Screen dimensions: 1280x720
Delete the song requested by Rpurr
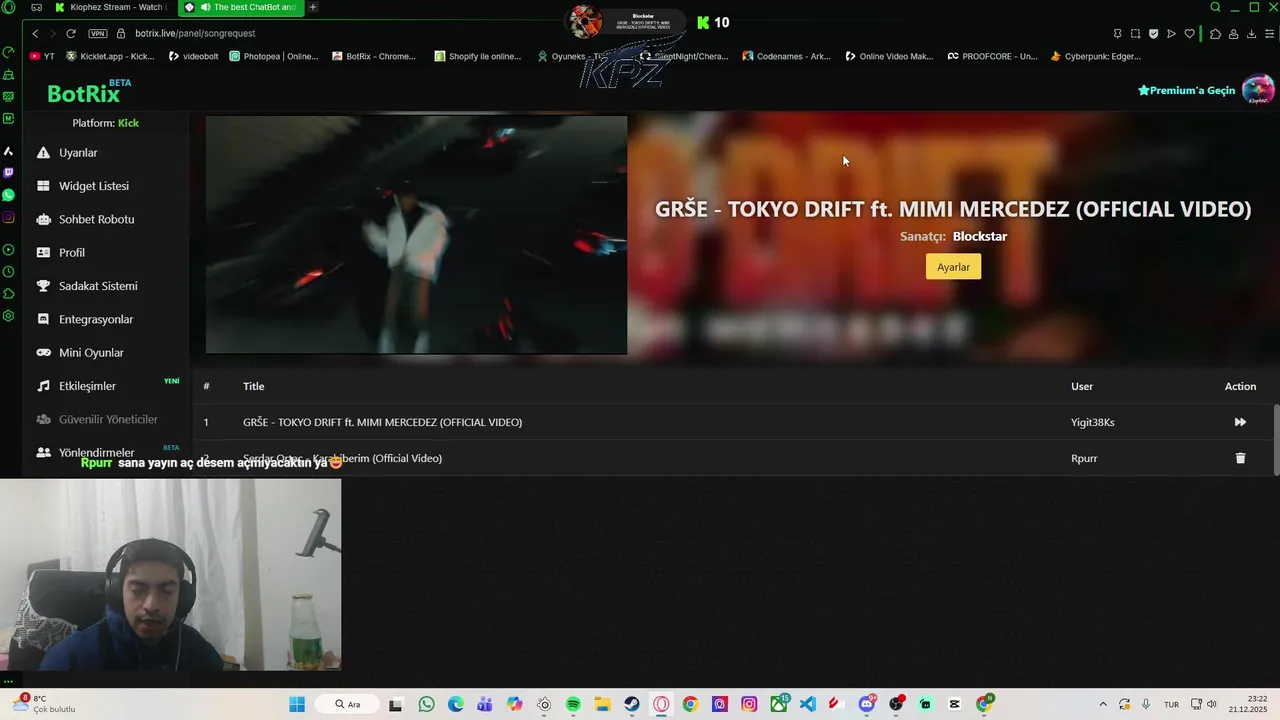[1240, 458]
